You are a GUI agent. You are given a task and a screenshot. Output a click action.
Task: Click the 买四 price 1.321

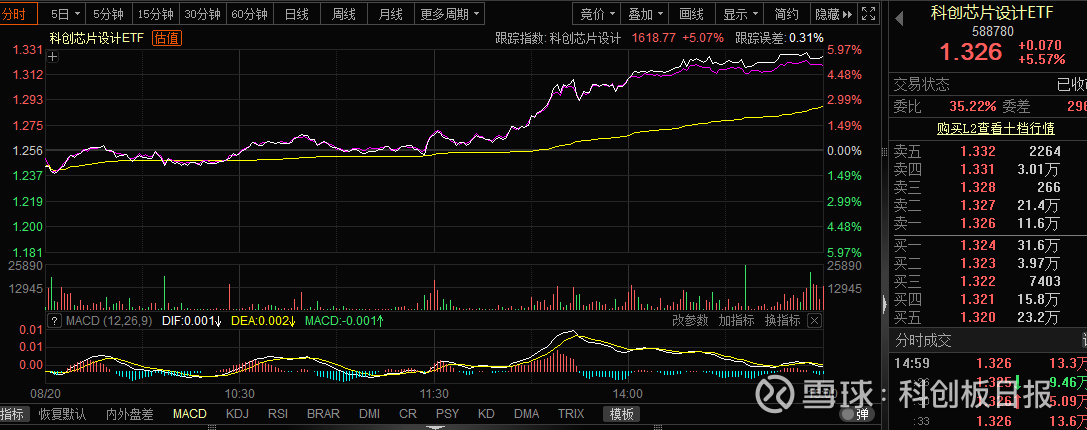[977, 299]
